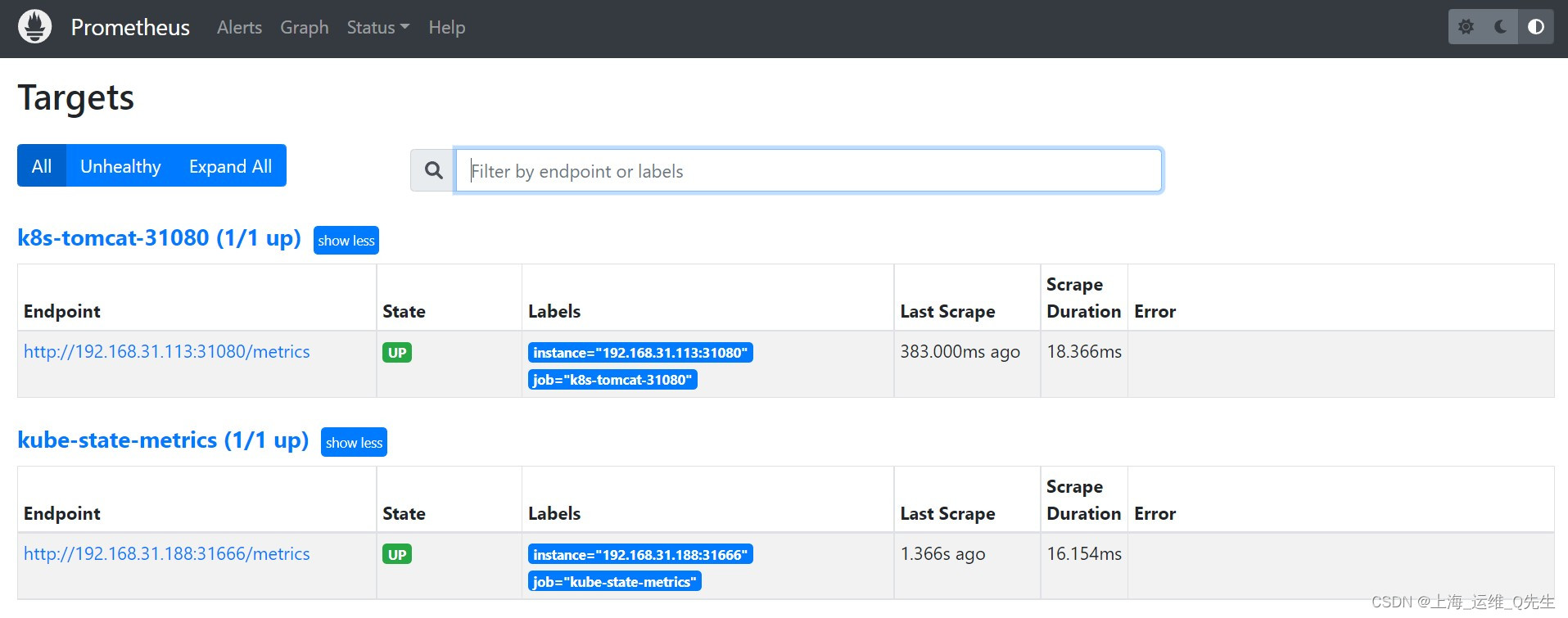This screenshot has height=618, width=1568.
Task: Select the auto contrast theme icon
Action: pyautogui.click(x=1536, y=27)
